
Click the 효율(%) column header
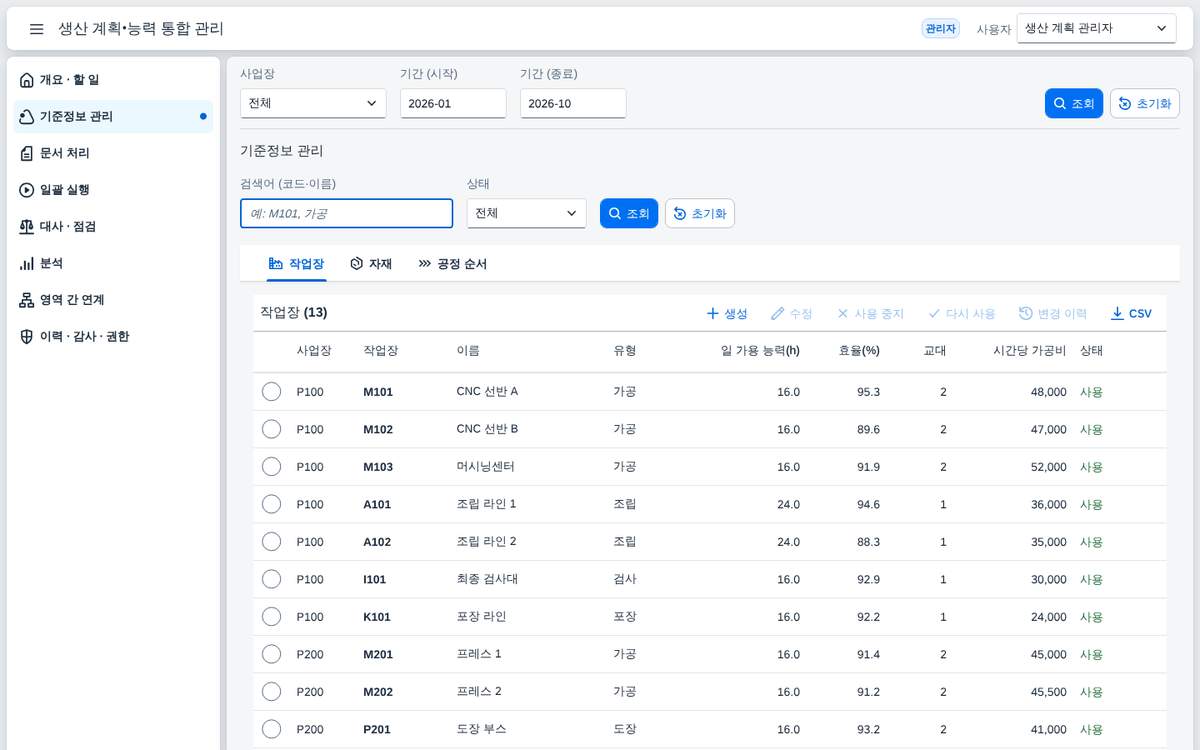[x=859, y=351]
